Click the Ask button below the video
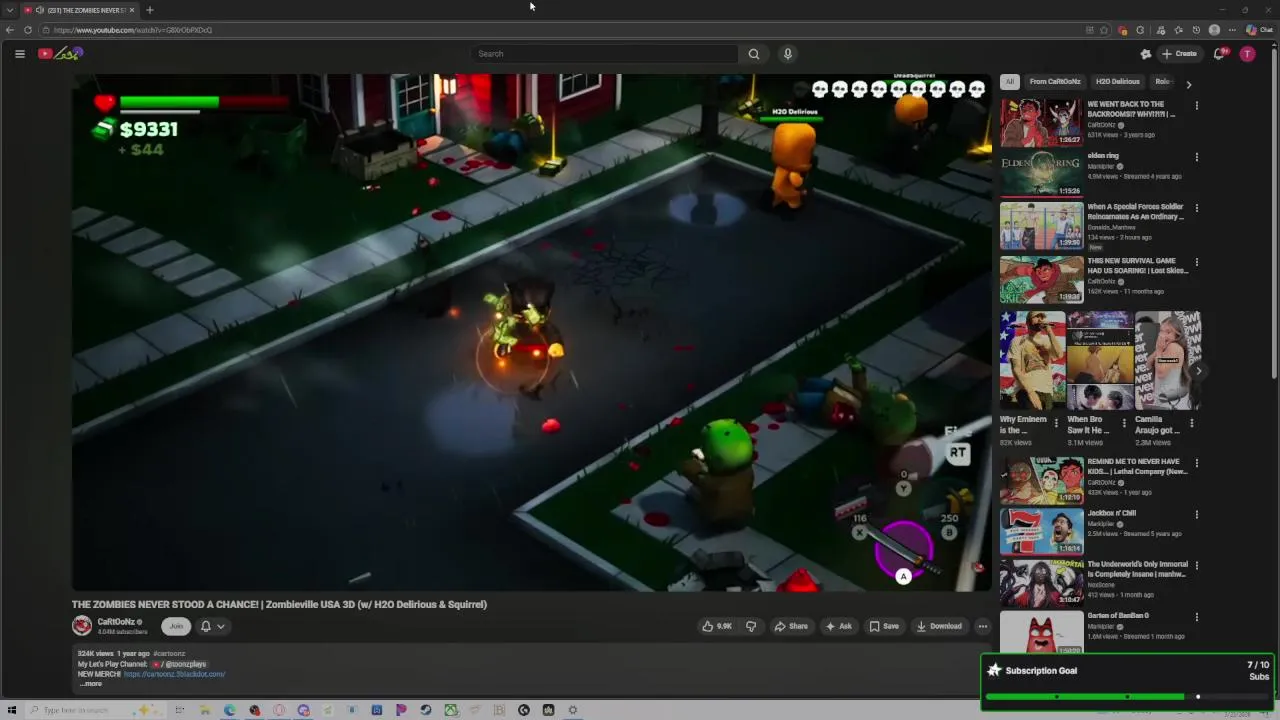Screen dimensions: 1280x720 point(838,626)
